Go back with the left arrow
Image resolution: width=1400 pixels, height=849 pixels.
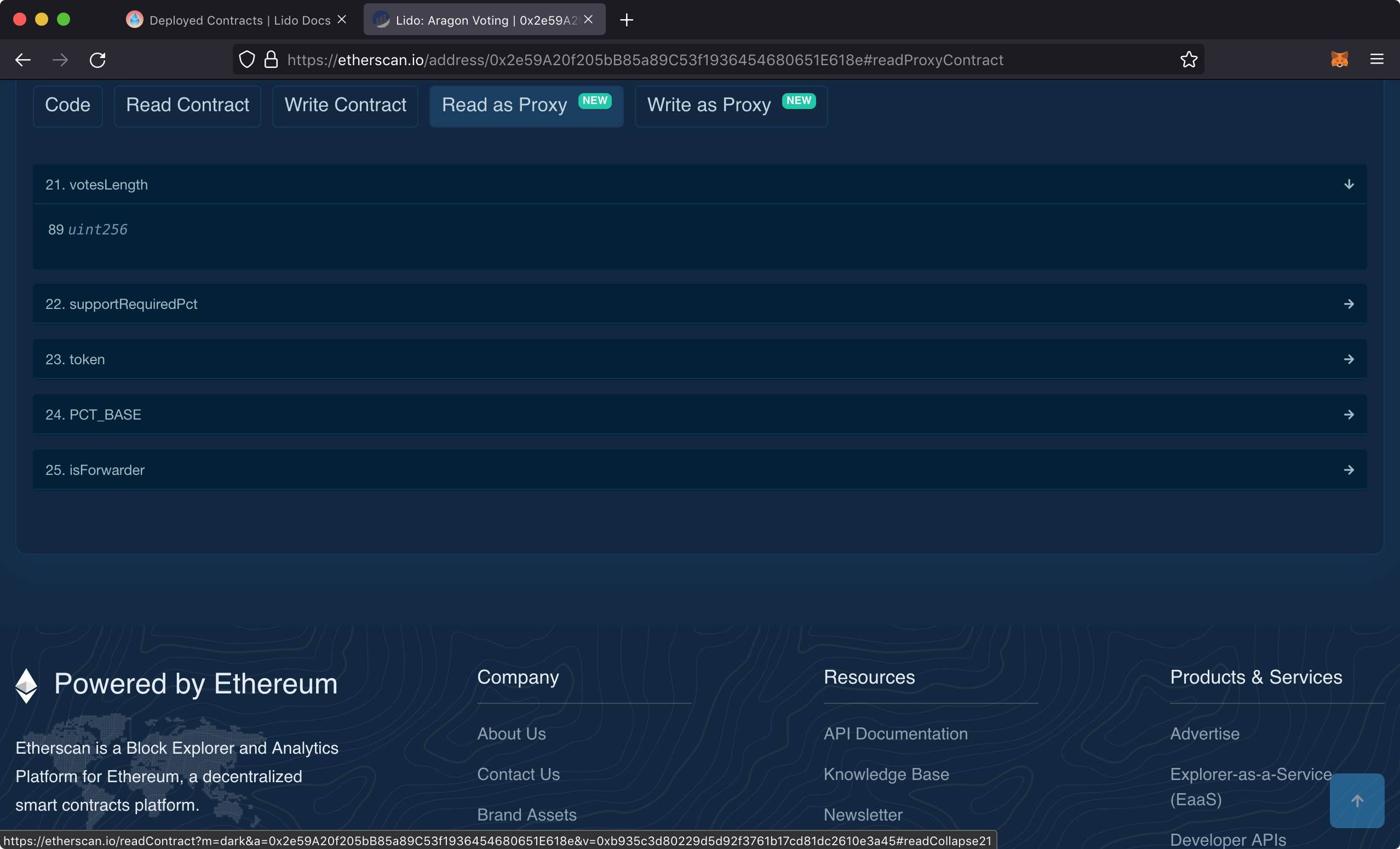[22, 60]
